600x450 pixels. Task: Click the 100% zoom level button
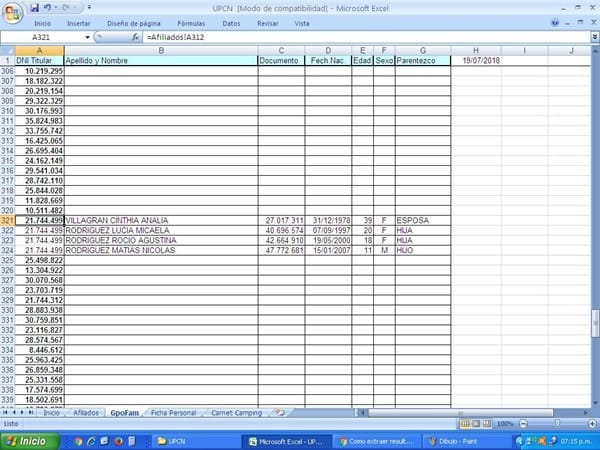coord(505,424)
